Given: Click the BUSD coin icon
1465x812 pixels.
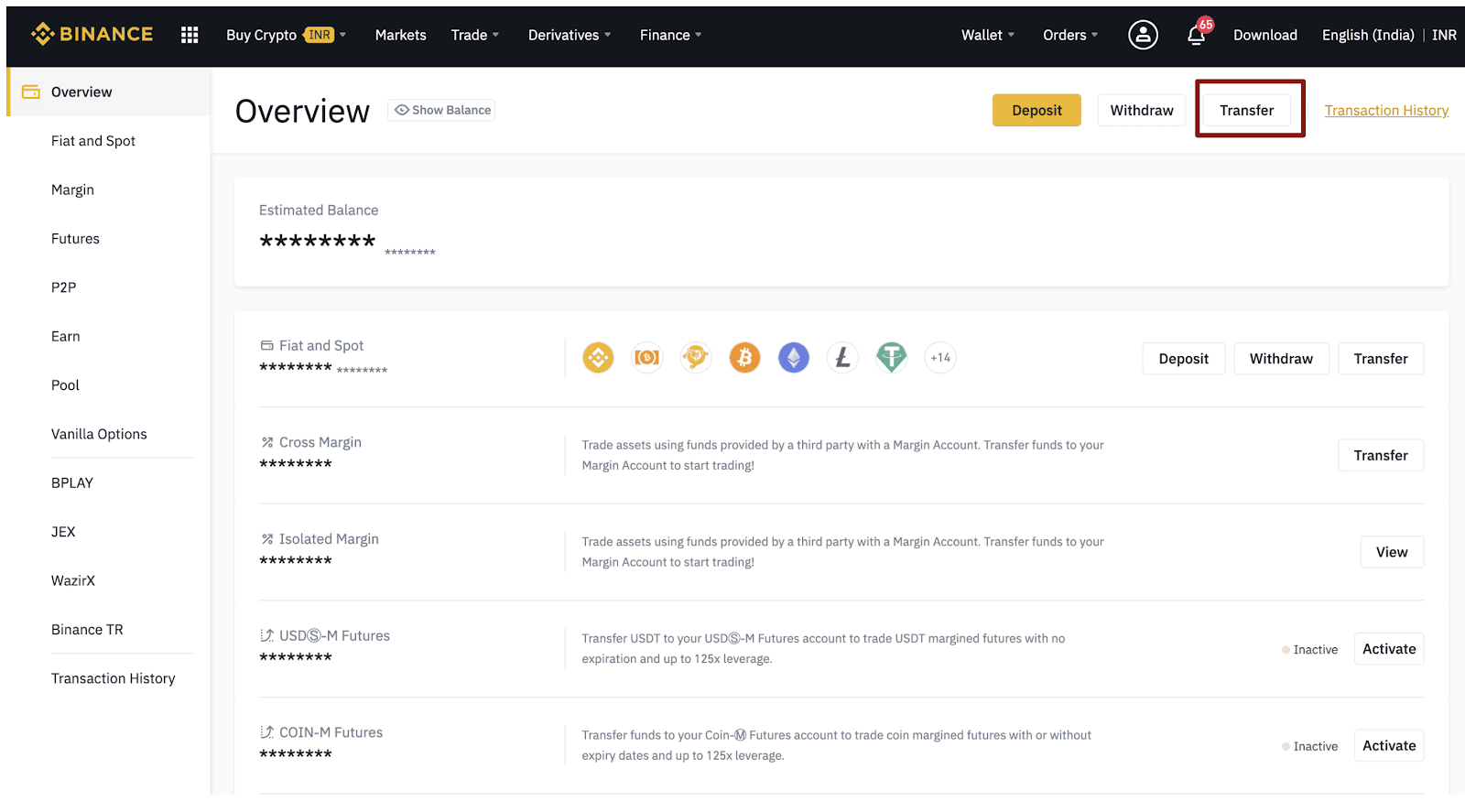Looking at the screenshot, I should click(647, 358).
